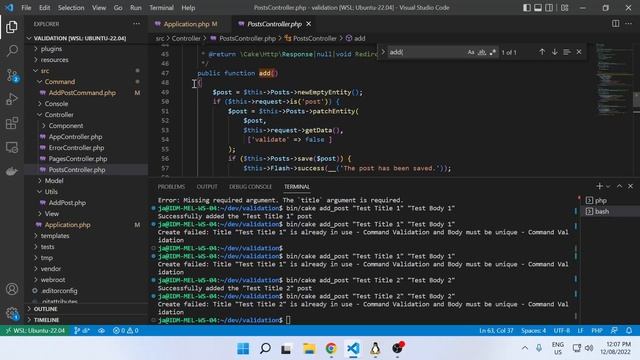Screen dimensions: 640x360
Task: Toggle Match Case in the find widget
Action: 471,52
